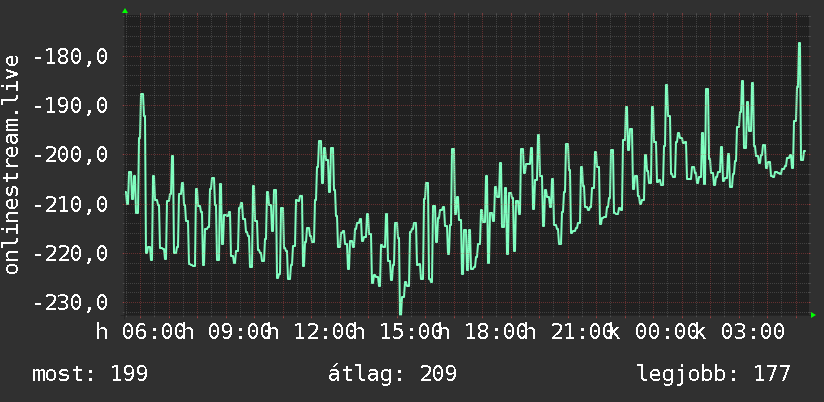The image size is (824, 402).
Task: Click the h 15:00 time label
Action: point(398,333)
